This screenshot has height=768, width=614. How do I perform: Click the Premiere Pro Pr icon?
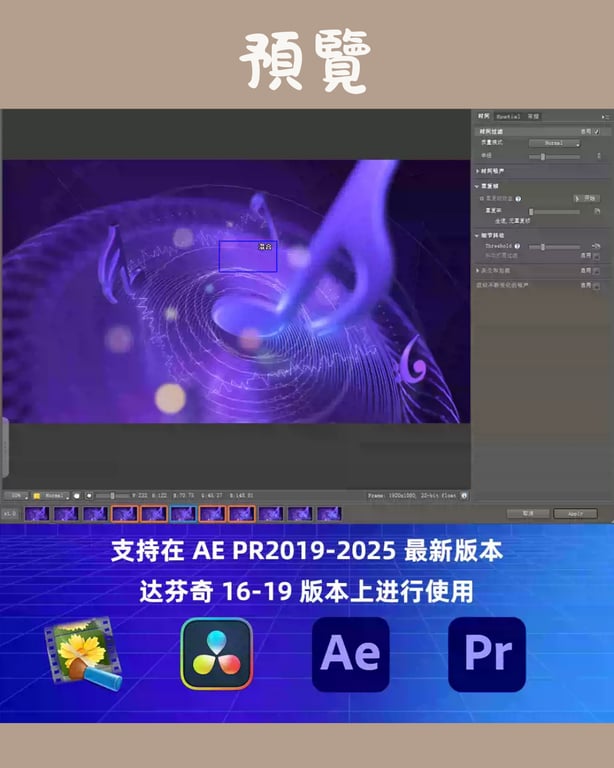pyautogui.click(x=487, y=654)
